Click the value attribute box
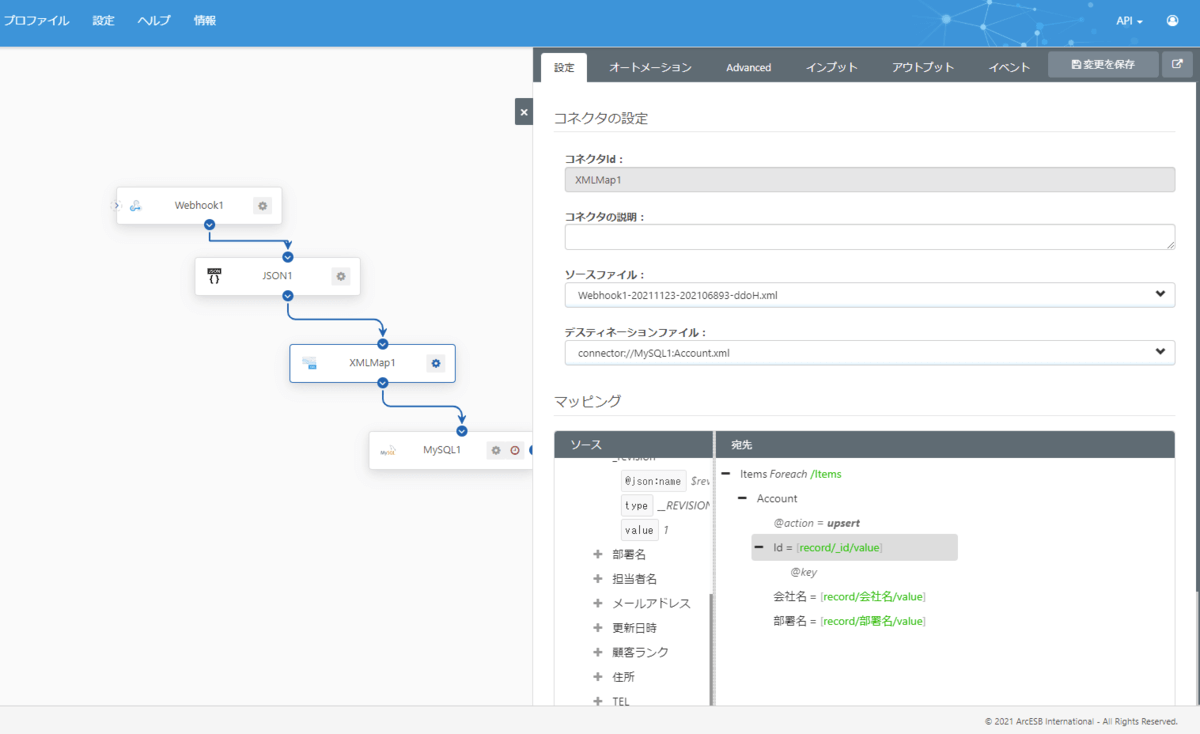The width and height of the screenshot is (1200, 734). pos(639,530)
